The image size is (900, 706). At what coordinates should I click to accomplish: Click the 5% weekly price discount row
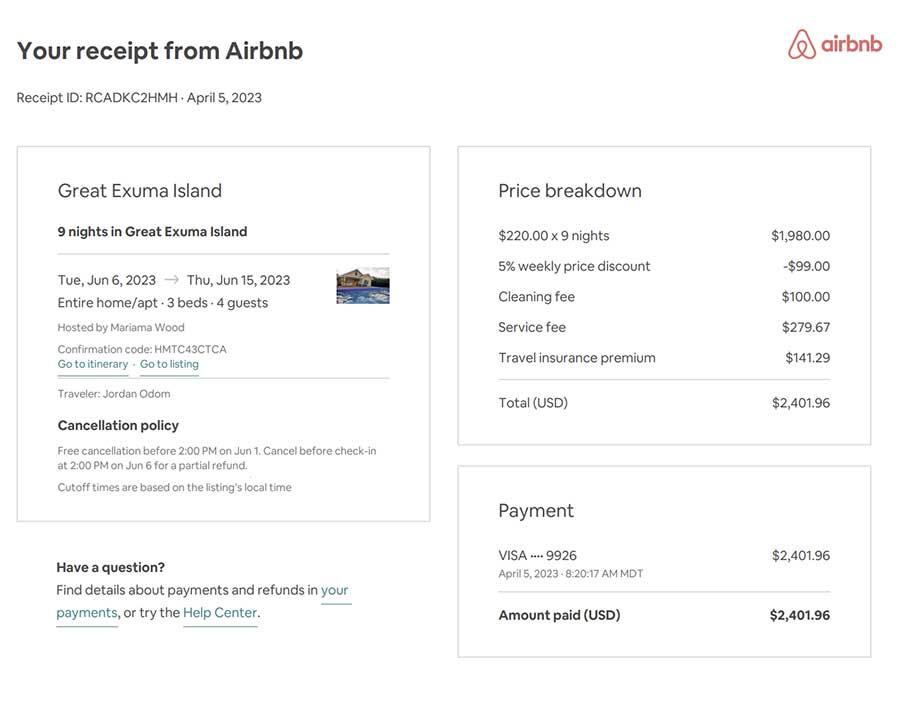pos(574,267)
